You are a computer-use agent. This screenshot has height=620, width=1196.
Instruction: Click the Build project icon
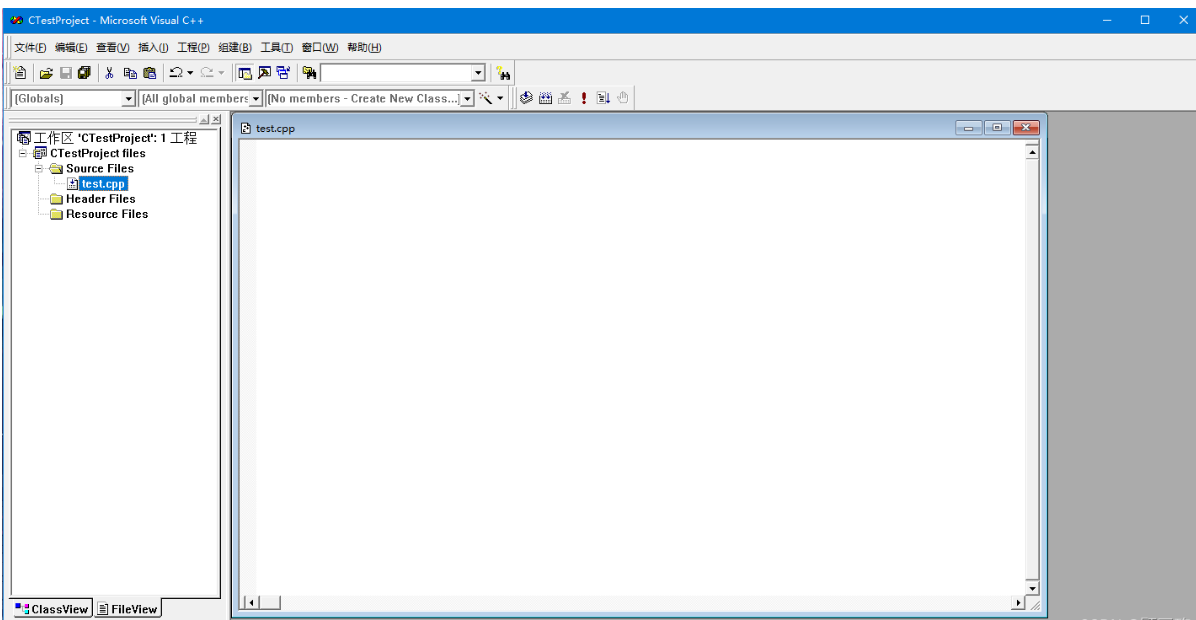545,98
